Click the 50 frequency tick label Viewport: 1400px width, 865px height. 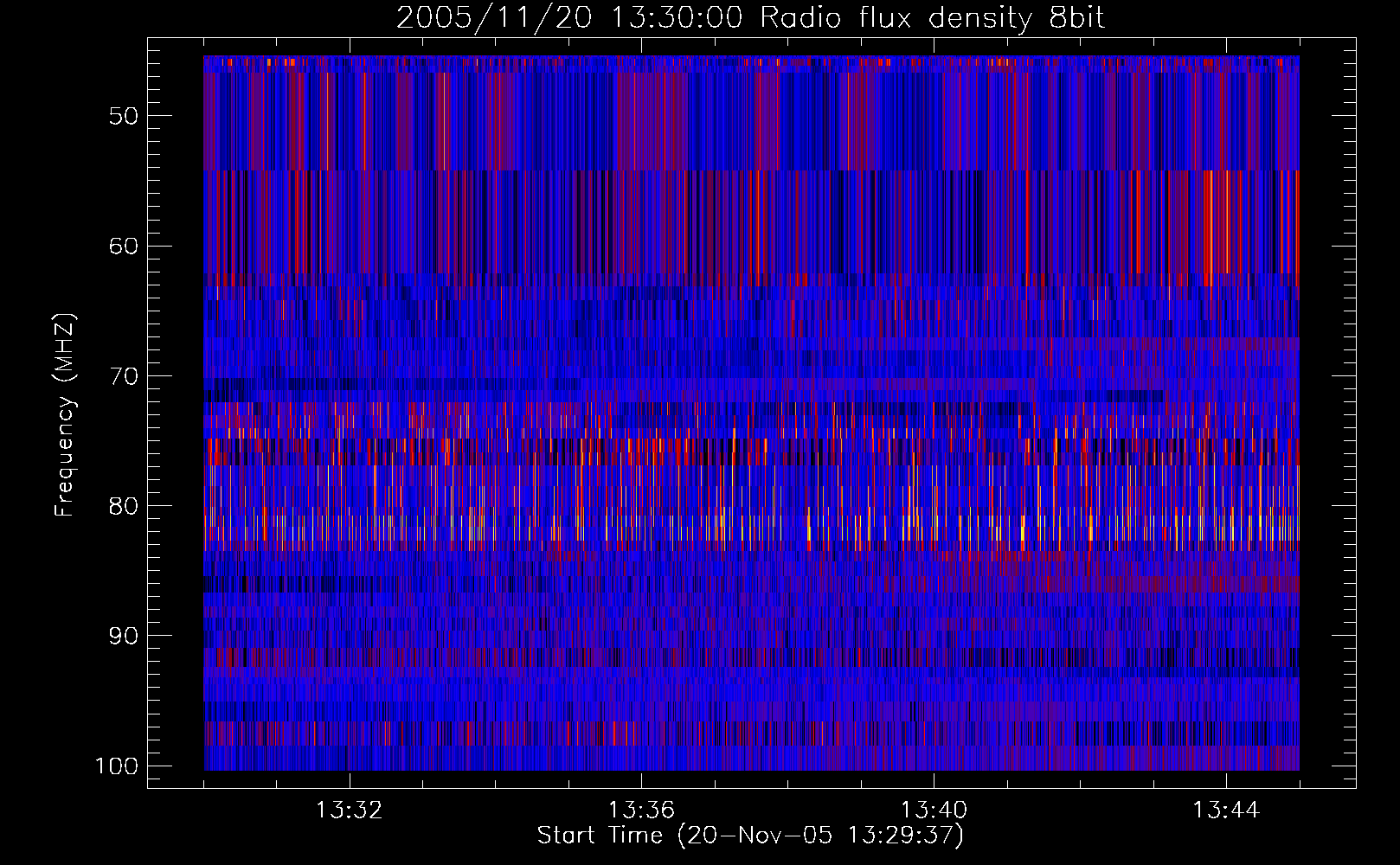pyautogui.click(x=124, y=116)
